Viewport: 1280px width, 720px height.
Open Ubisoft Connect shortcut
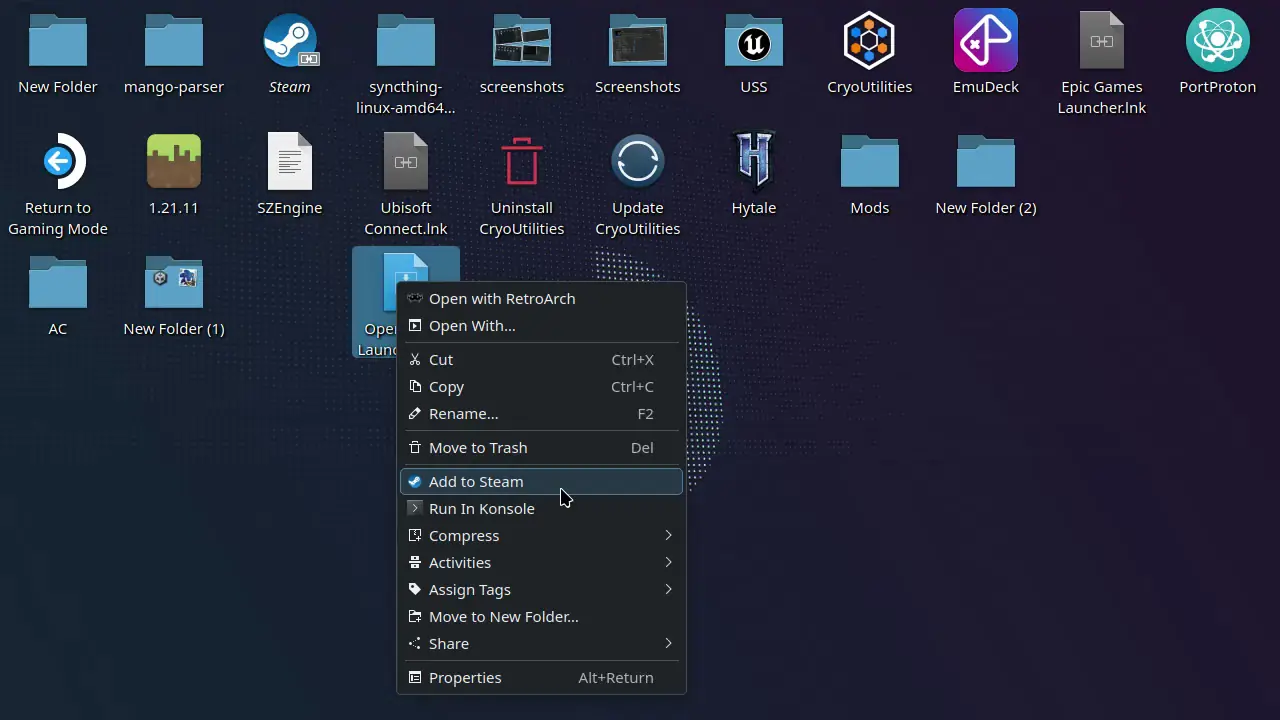(x=405, y=160)
